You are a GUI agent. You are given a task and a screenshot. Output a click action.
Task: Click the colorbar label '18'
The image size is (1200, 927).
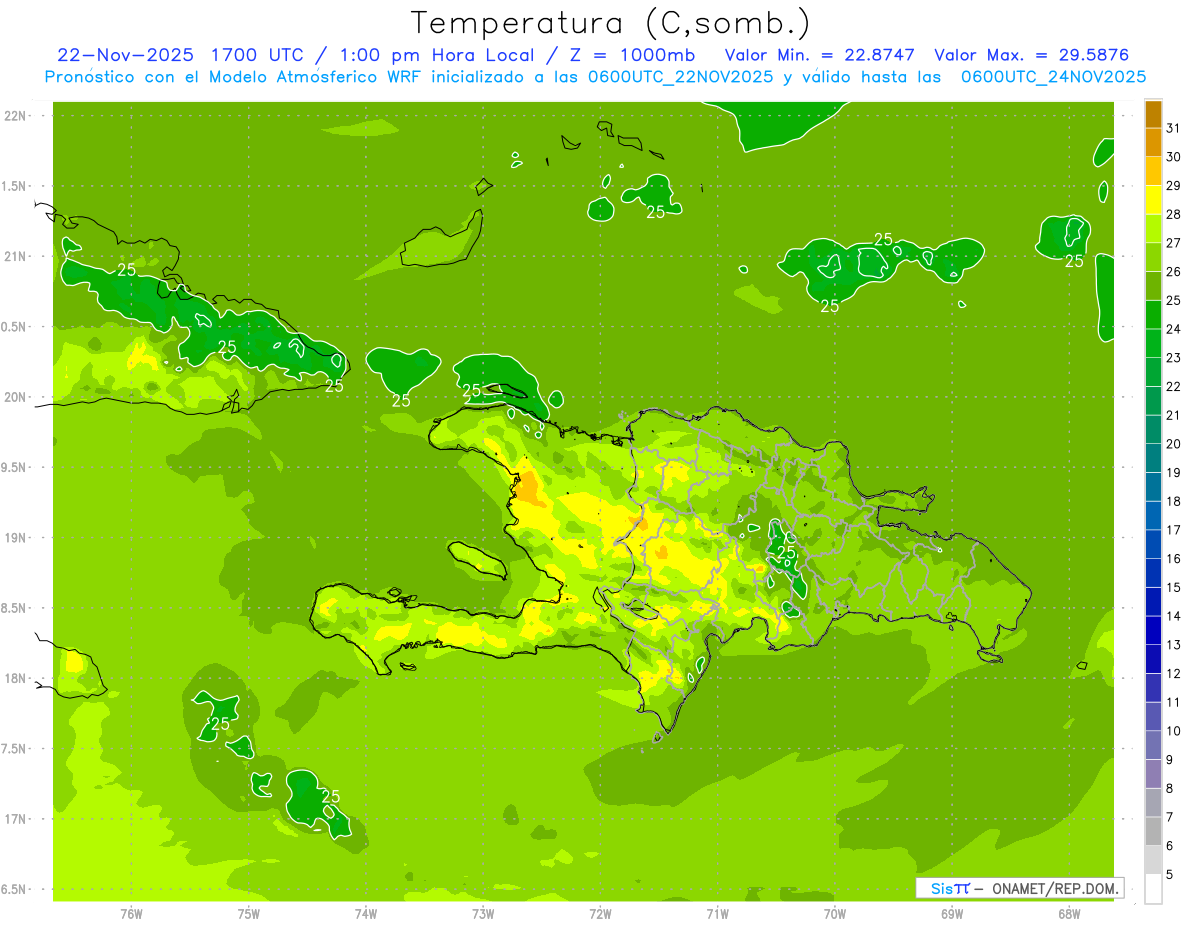[x=1174, y=501]
